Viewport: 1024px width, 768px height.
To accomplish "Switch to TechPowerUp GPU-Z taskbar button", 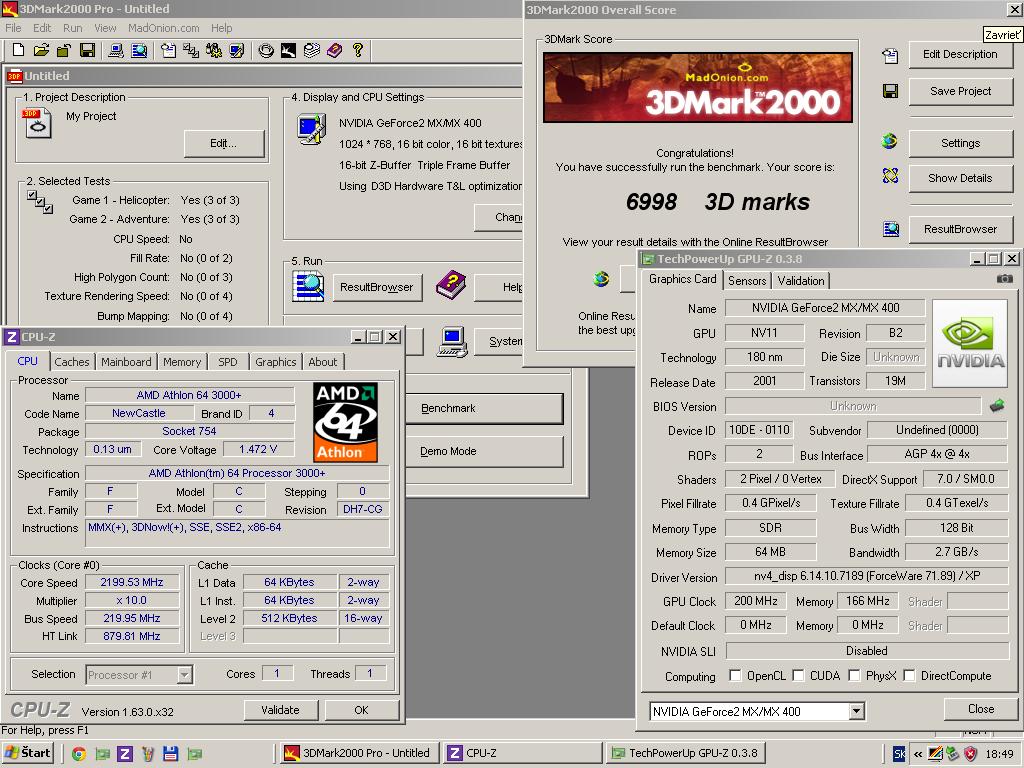I will pos(686,753).
